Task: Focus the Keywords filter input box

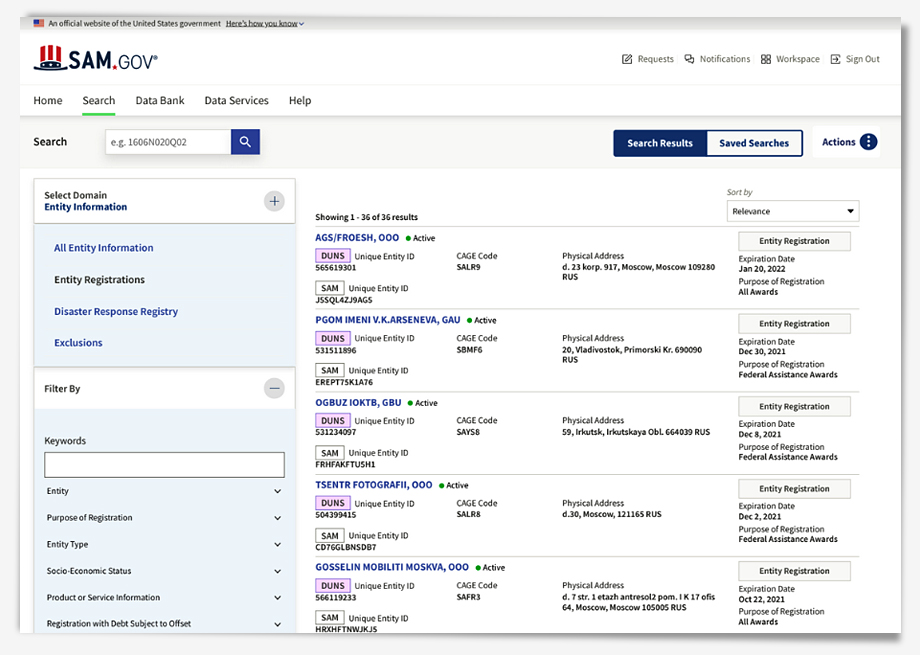Action: [x=164, y=465]
